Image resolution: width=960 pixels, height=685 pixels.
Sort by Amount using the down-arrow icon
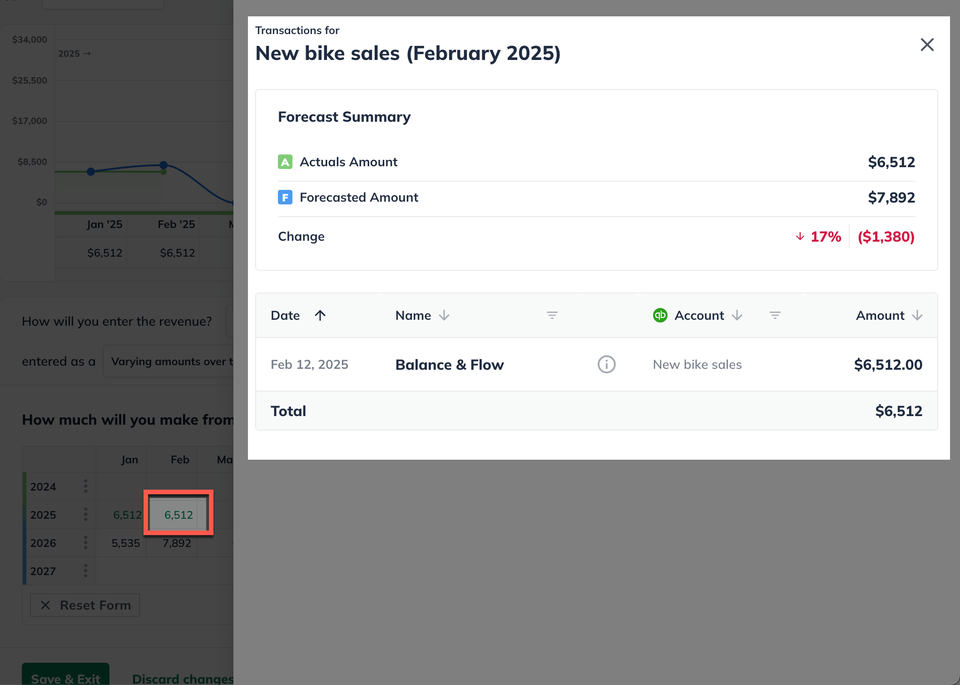pyautogui.click(x=917, y=315)
